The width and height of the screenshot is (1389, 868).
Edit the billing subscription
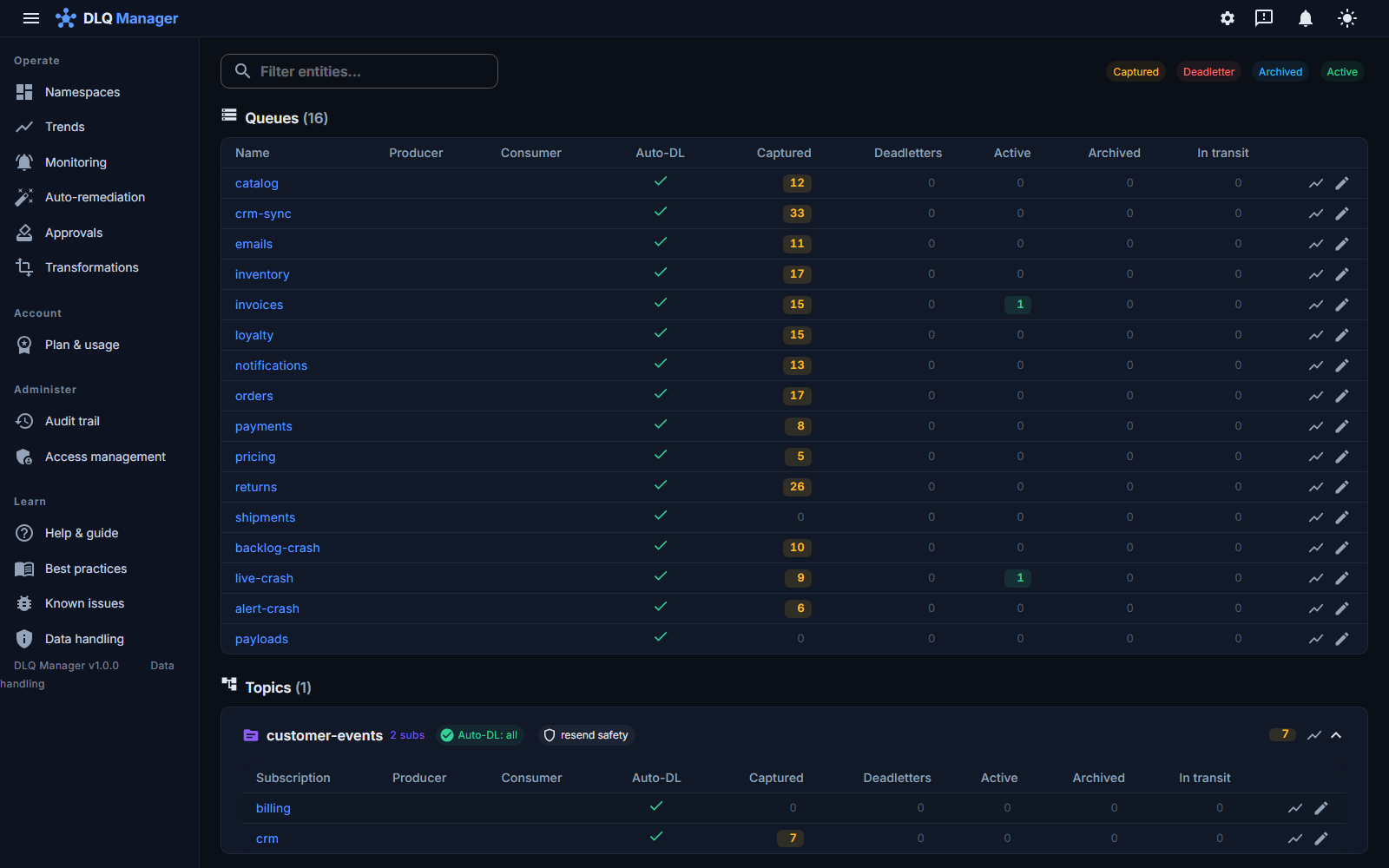(x=1321, y=808)
